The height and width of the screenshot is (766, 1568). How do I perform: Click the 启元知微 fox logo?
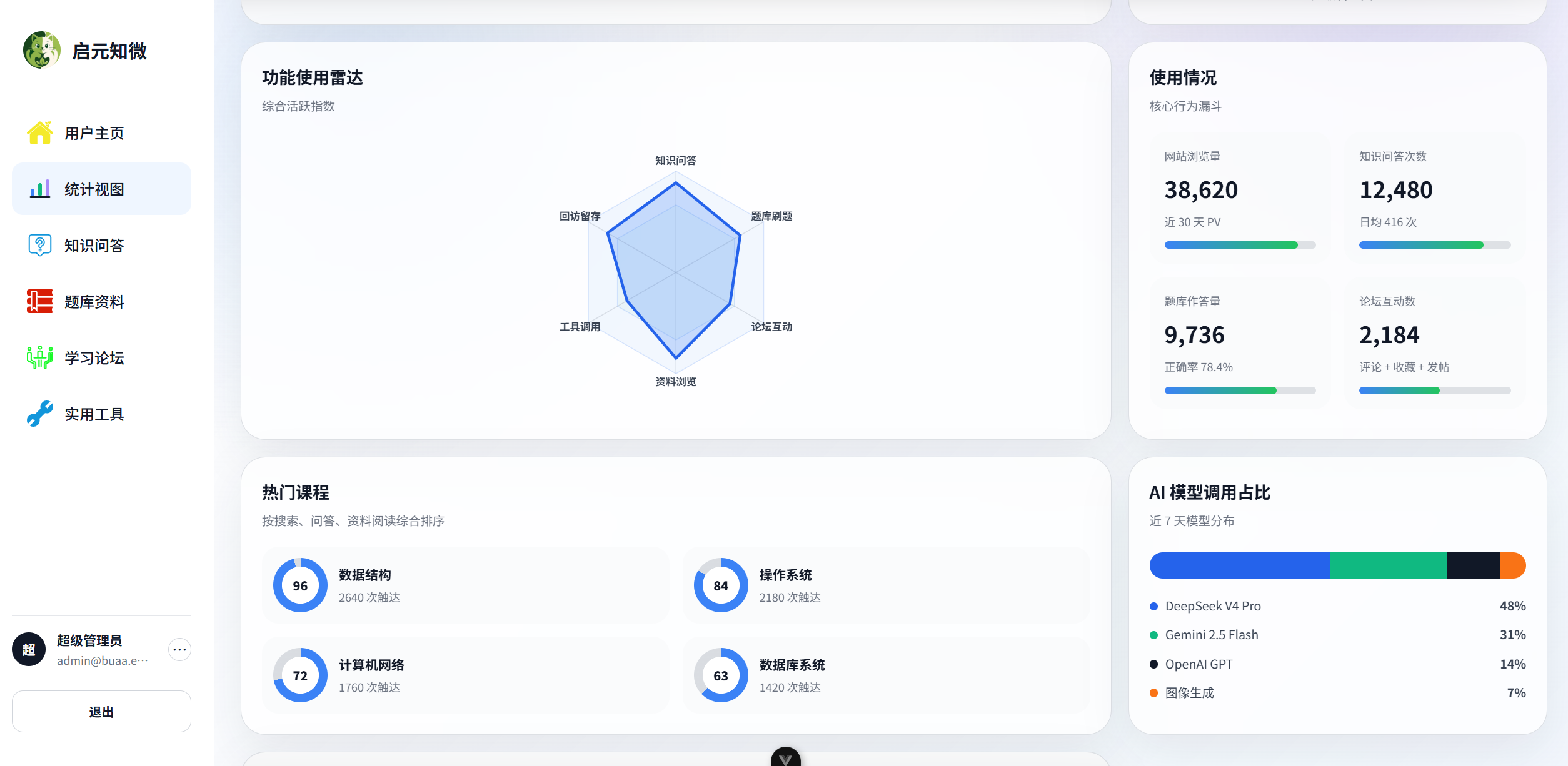42,50
